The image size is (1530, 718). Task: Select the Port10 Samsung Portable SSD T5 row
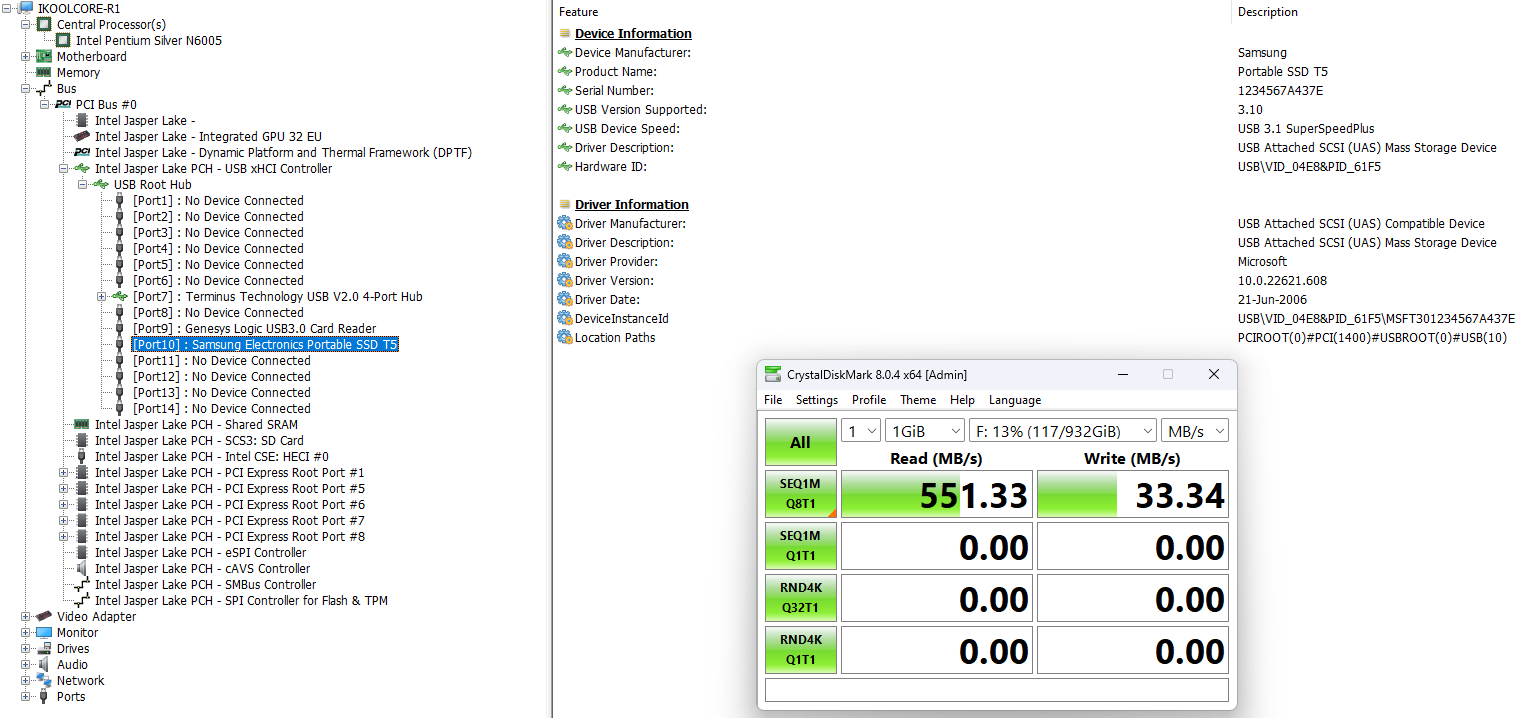point(265,344)
